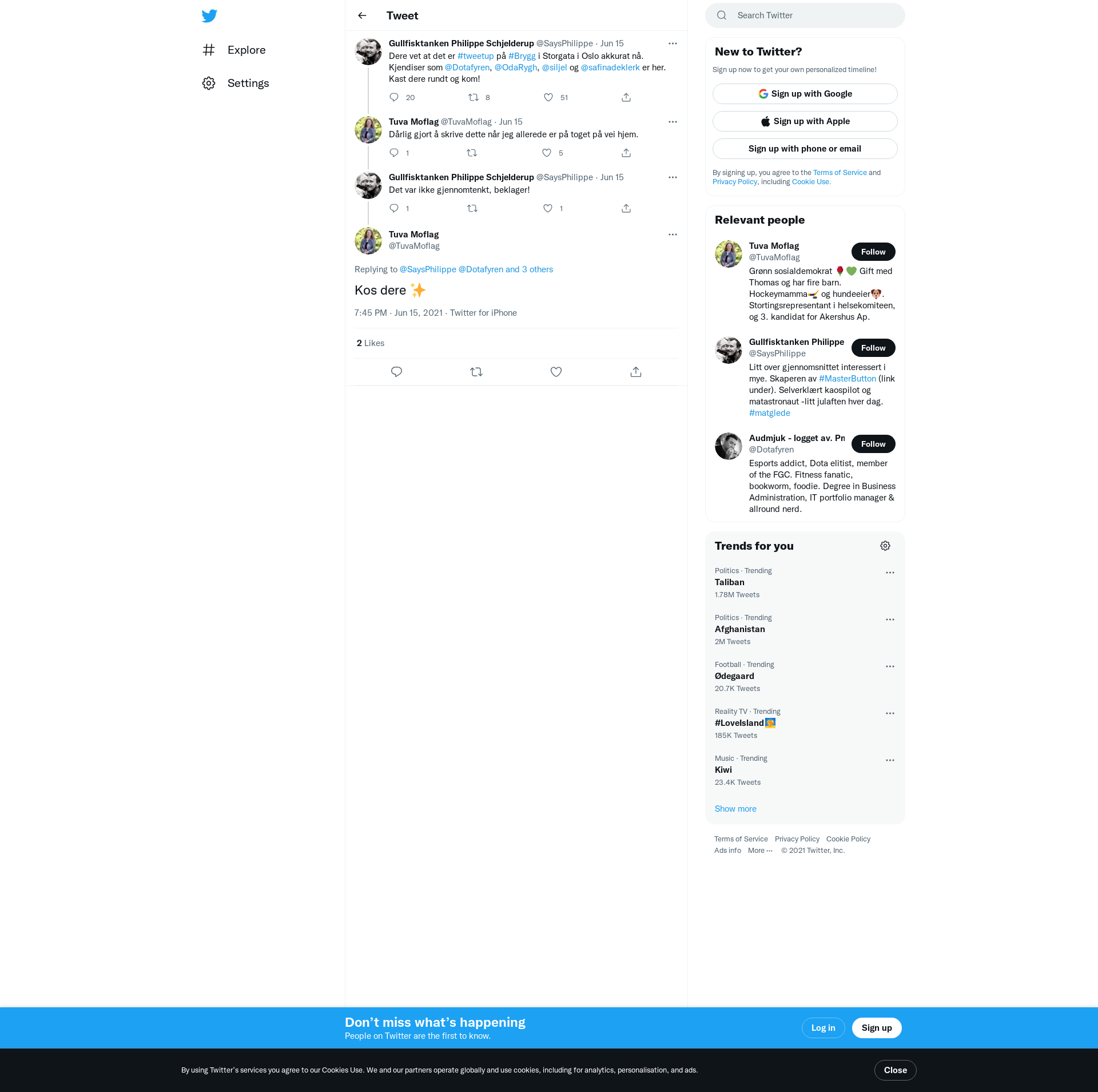Screen dimensions: 1098x1092
Task: Open Tuva Moflag's avatar in Relevant people
Action: 729,254
